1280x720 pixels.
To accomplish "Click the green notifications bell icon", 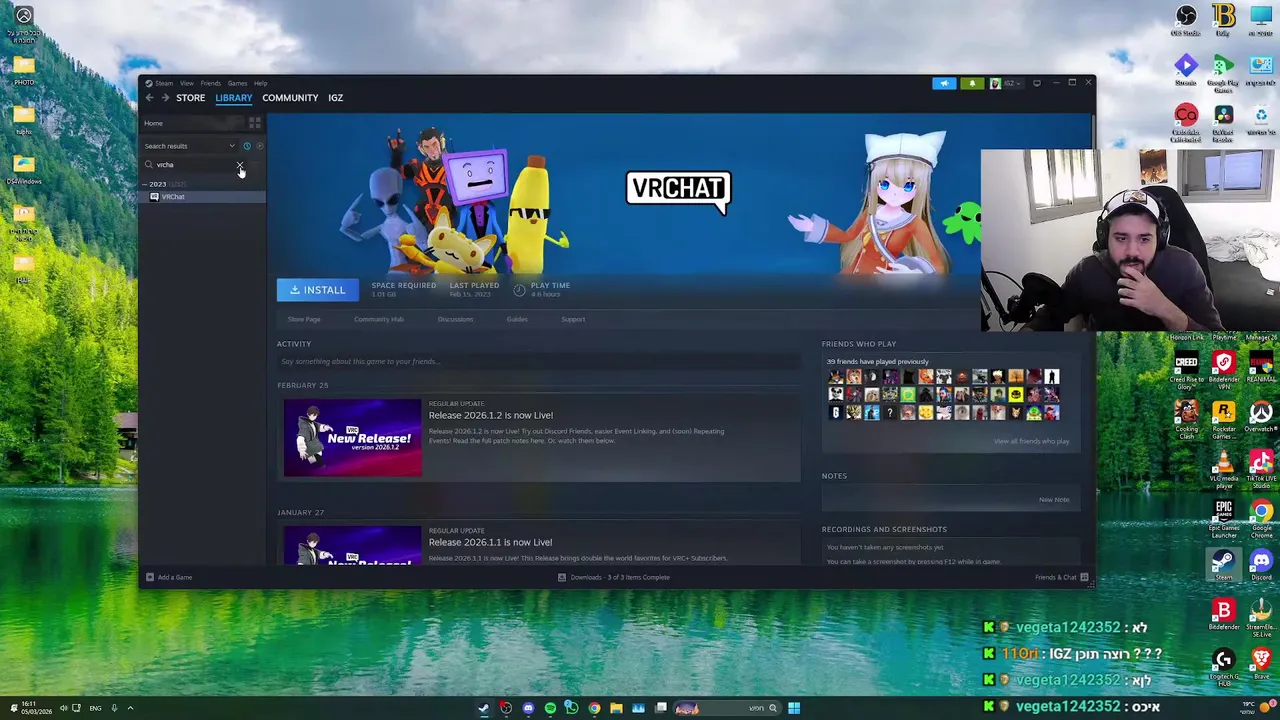I will pos(972,83).
